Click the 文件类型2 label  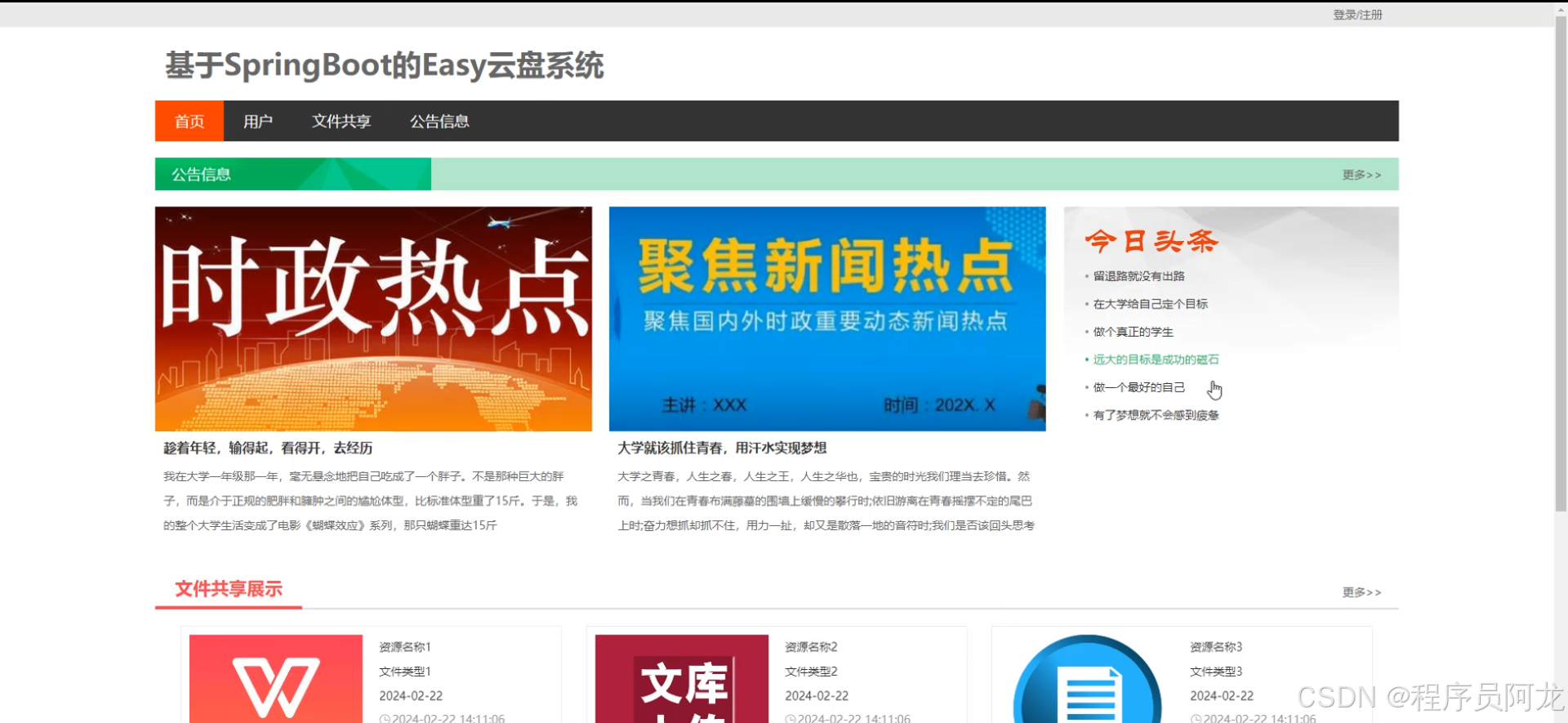point(811,672)
